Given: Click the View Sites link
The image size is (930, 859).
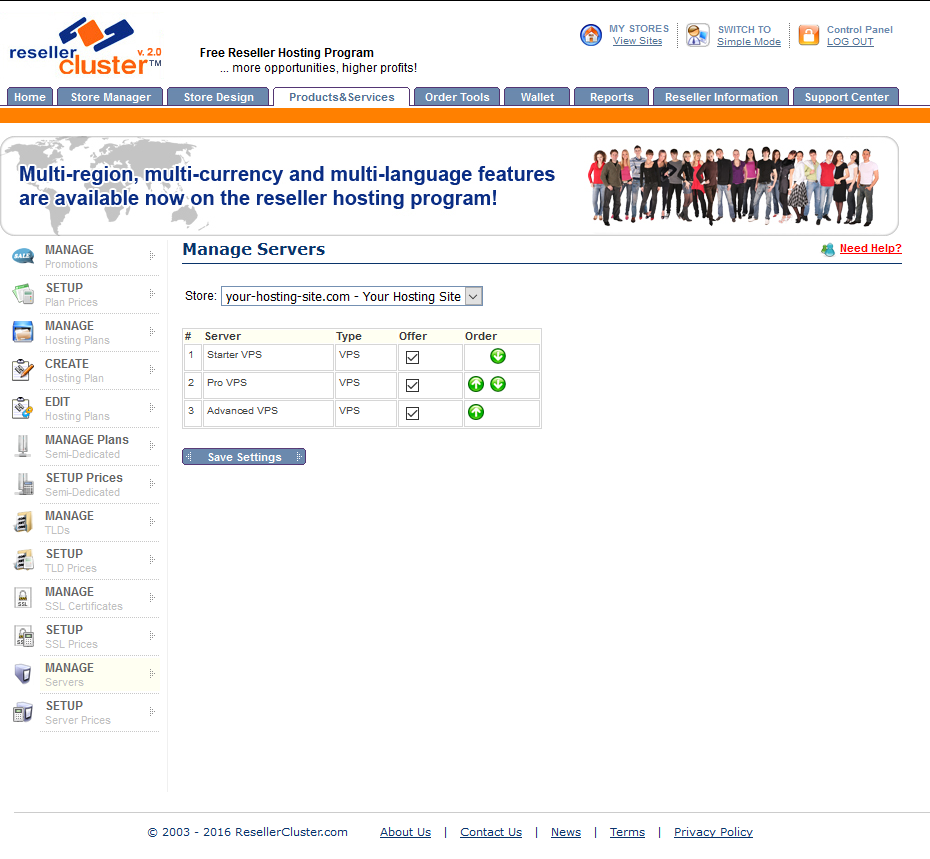Looking at the screenshot, I should [638, 41].
